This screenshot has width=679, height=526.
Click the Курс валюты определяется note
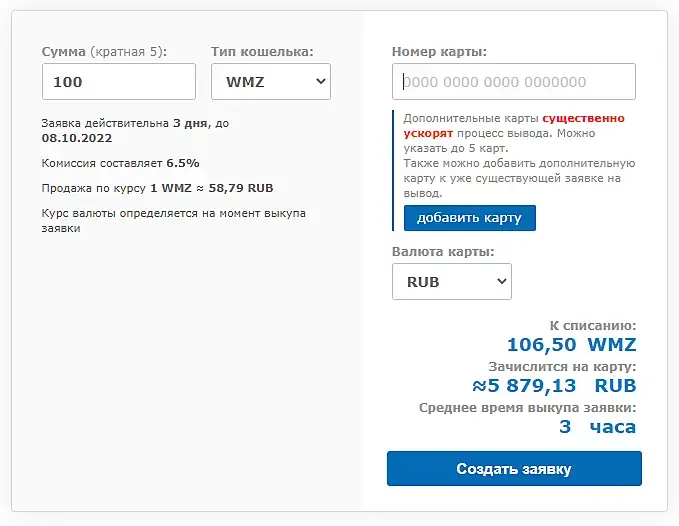click(173, 220)
